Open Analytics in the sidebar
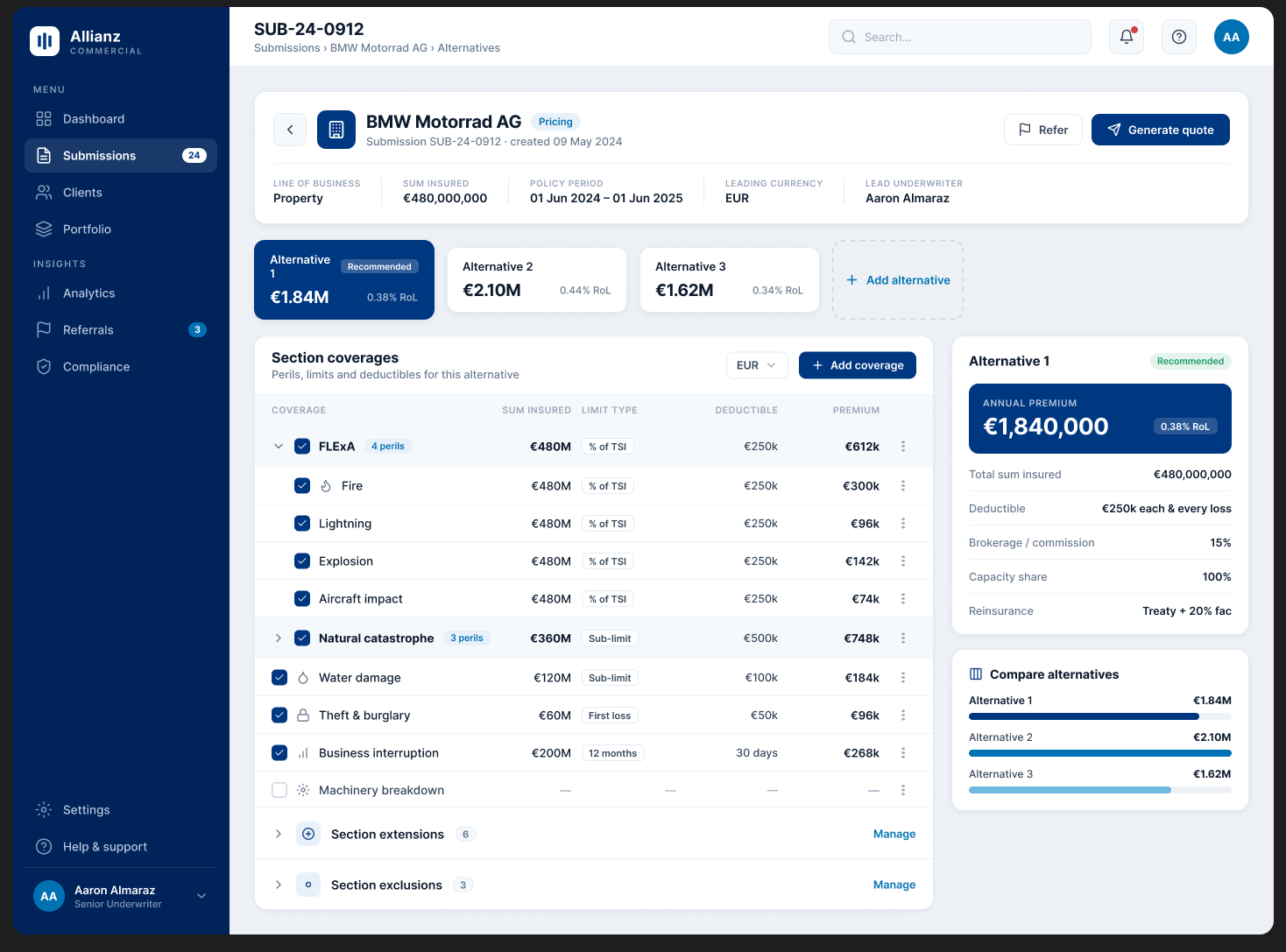Viewport: 1286px width, 952px height. [121, 293]
